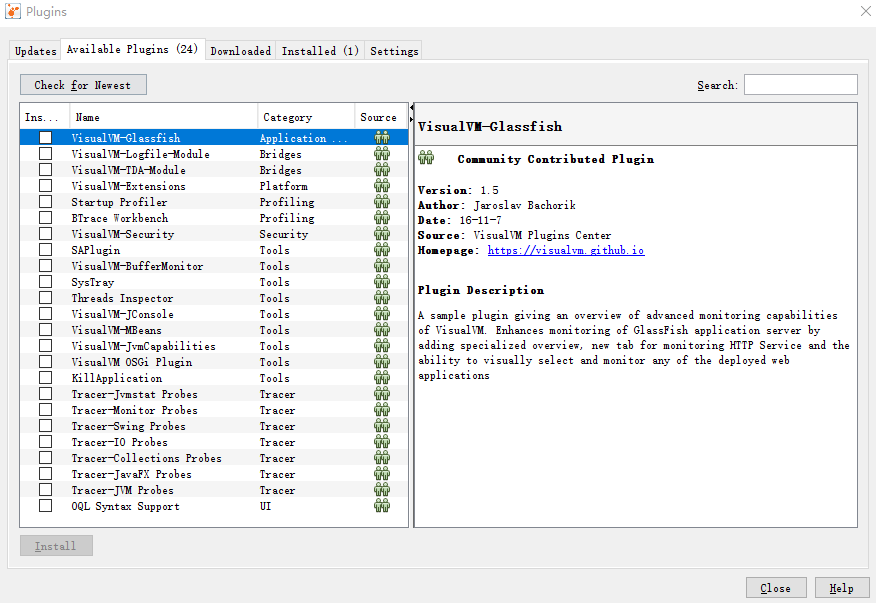Click the source icon in the VisualVM-JConsole row
The width and height of the screenshot is (876, 603).
(382, 314)
